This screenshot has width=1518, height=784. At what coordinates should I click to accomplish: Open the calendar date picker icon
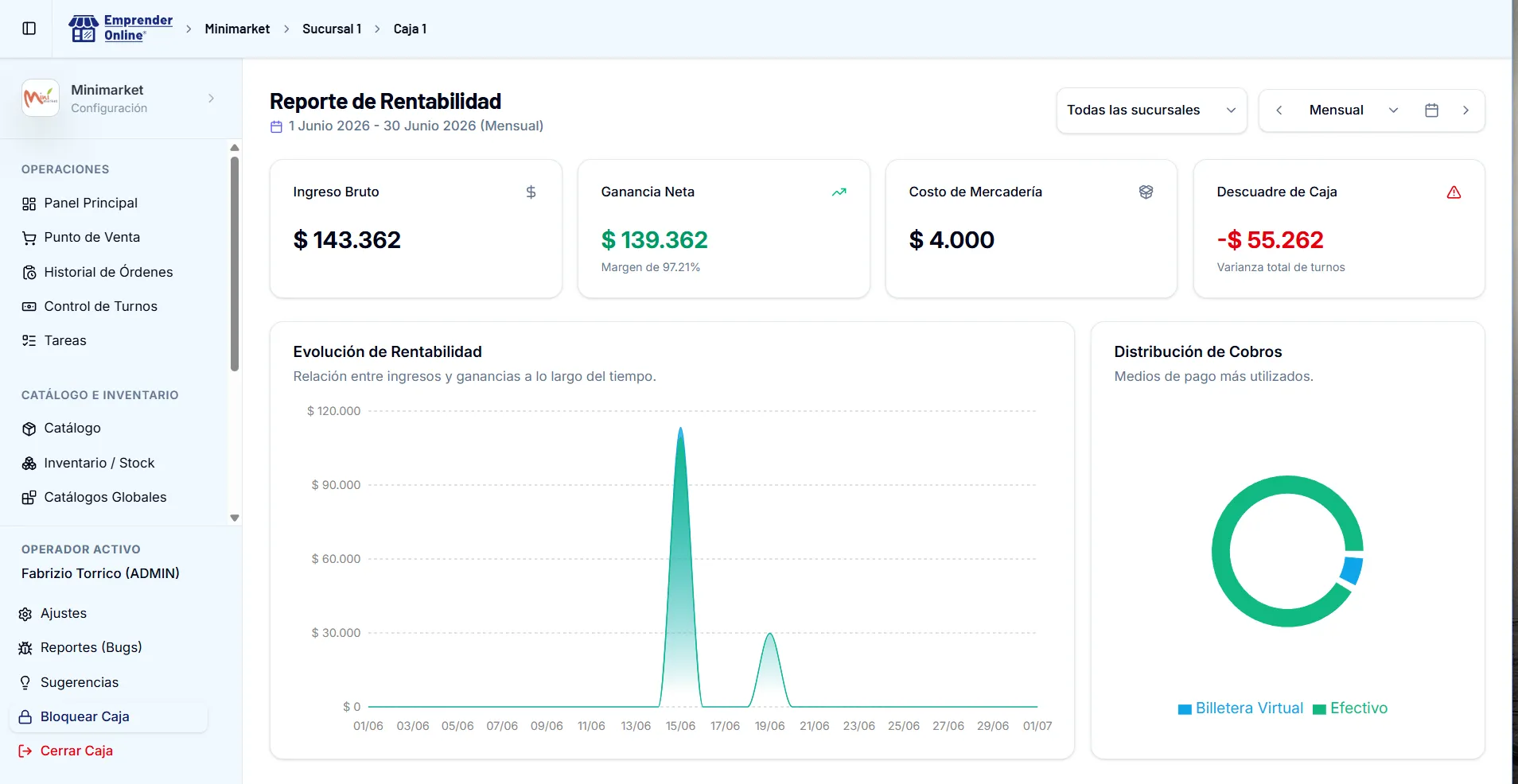[1431, 111]
